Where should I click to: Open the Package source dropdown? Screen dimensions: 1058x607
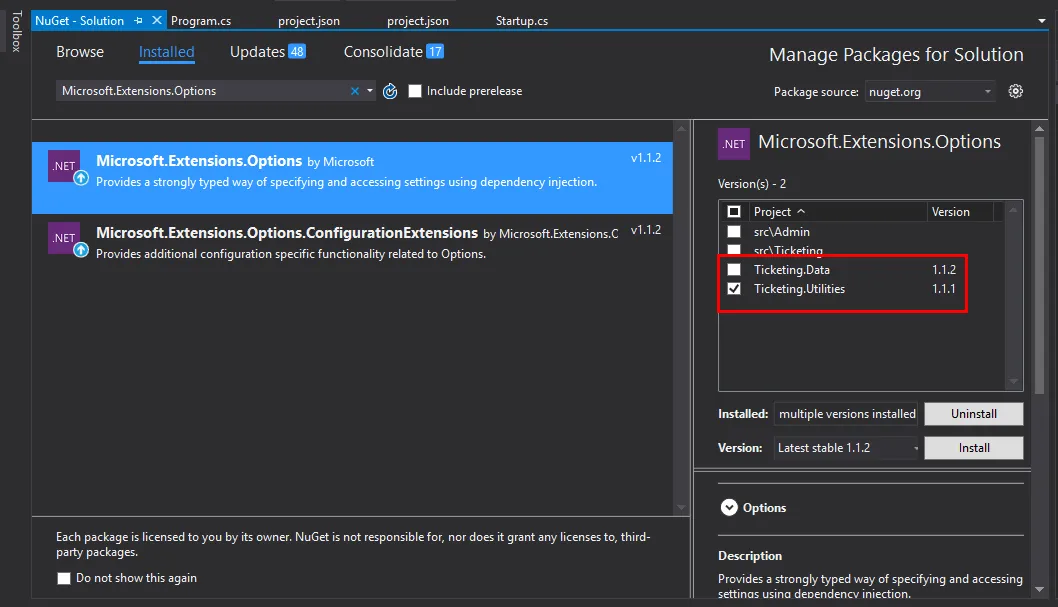(x=930, y=91)
